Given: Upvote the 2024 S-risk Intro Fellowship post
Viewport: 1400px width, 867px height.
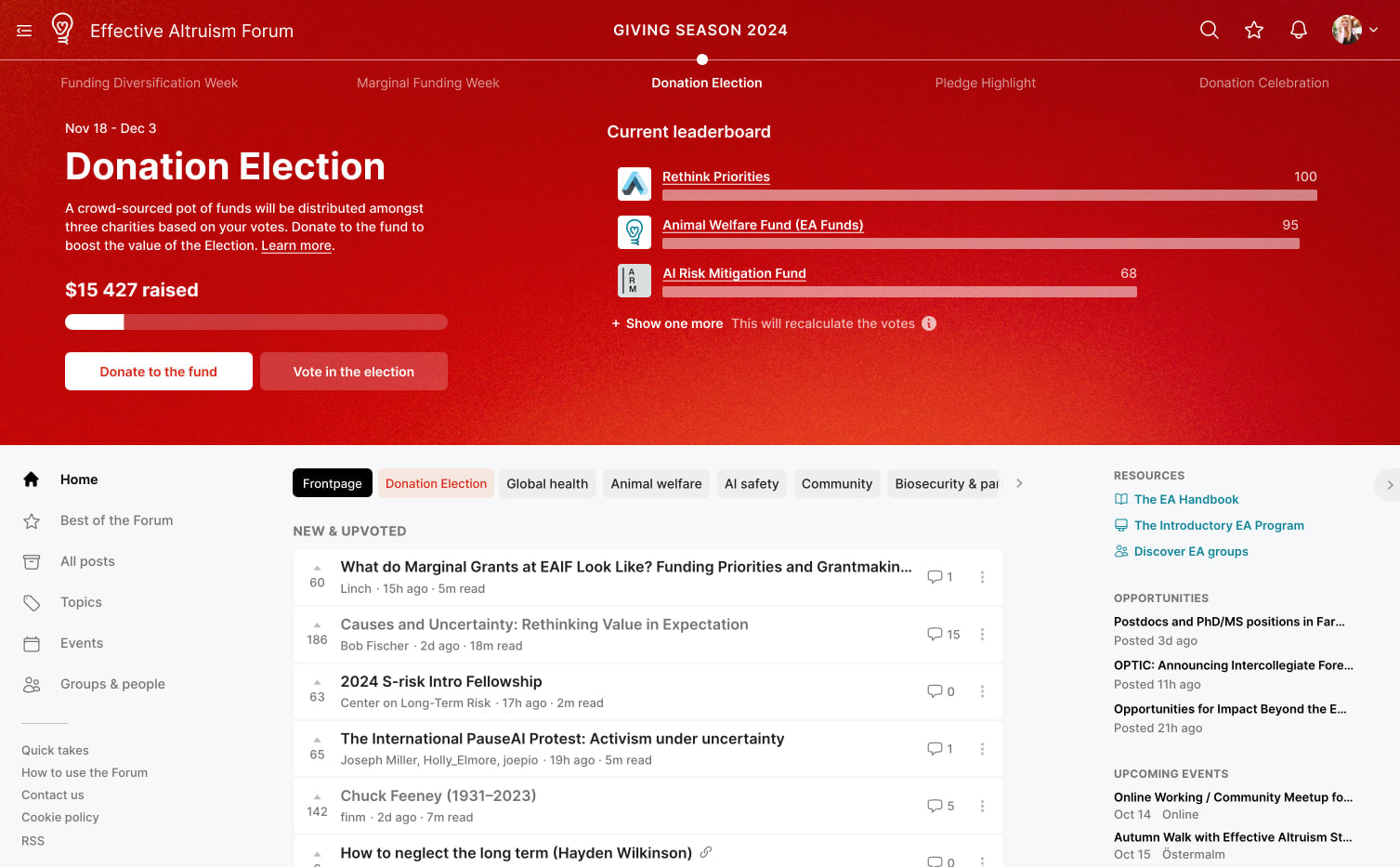Looking at the screenshot, I should [x=318, y=682].
